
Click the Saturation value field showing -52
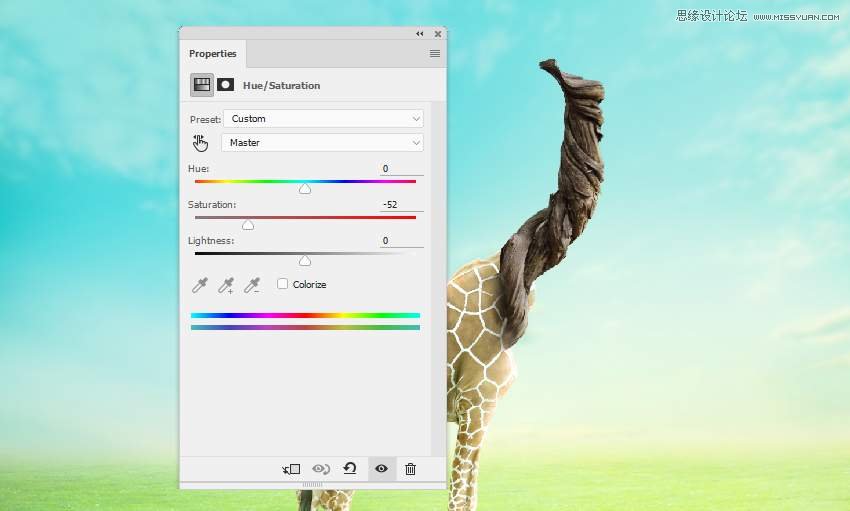[x=402, y=205]
